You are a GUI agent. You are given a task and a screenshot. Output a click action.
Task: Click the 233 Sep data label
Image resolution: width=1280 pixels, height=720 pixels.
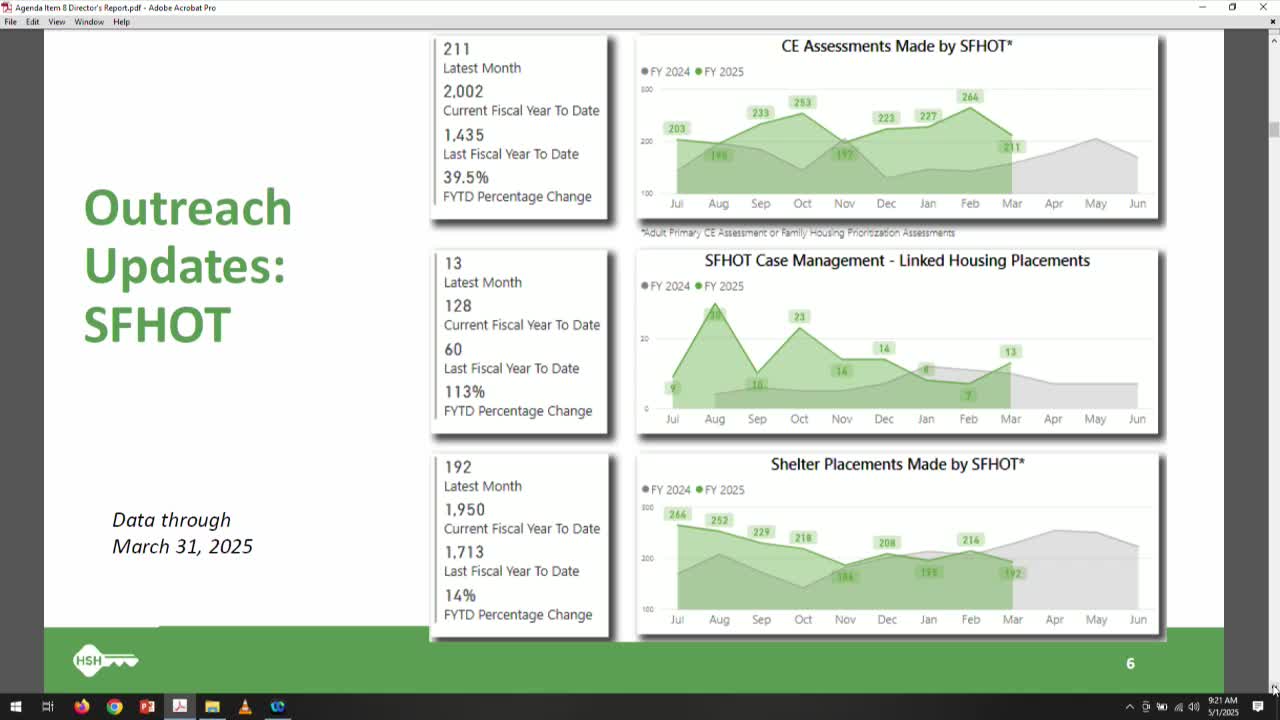[x=760, y=113]
